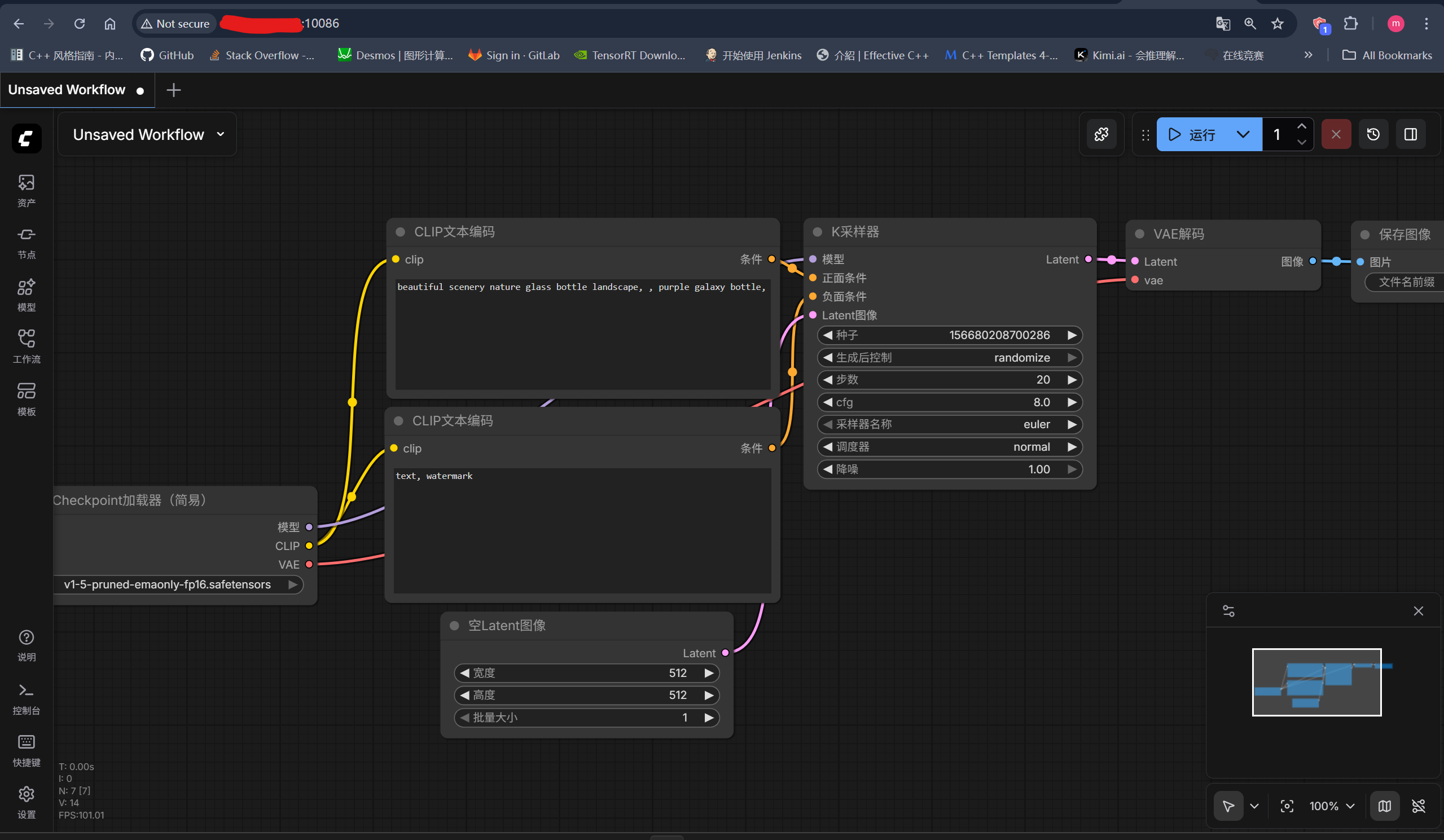Open the 节点 node library panel
This screenshot has width=1444, height=840.
(x=27, y=243)
